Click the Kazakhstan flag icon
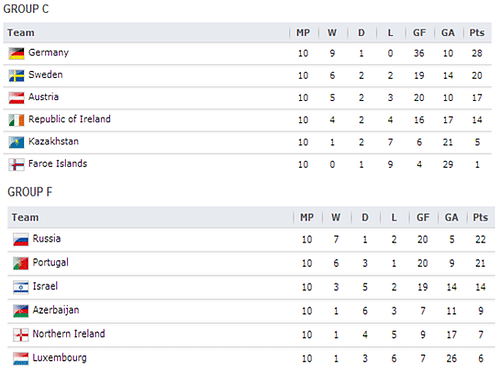Image resolution: width=500 pixels, height=371 pixels. point(16,142)
